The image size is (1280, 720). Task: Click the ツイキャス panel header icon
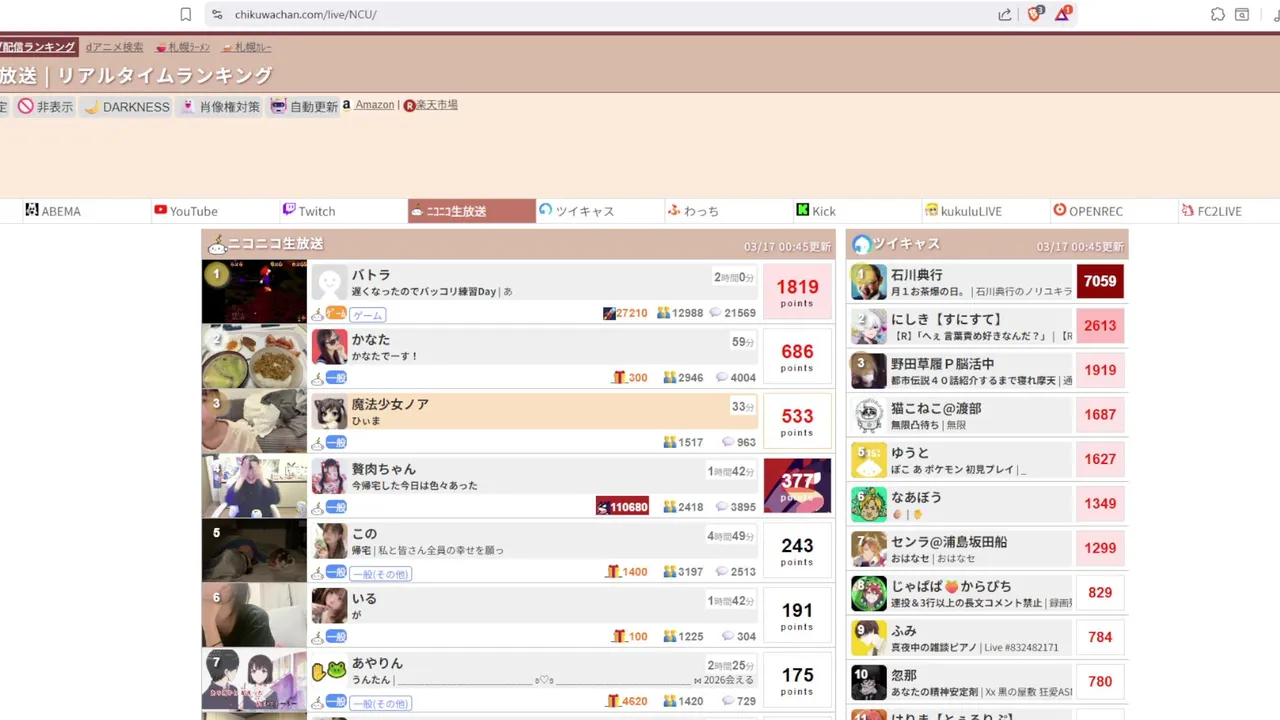[x=861, y=245]
